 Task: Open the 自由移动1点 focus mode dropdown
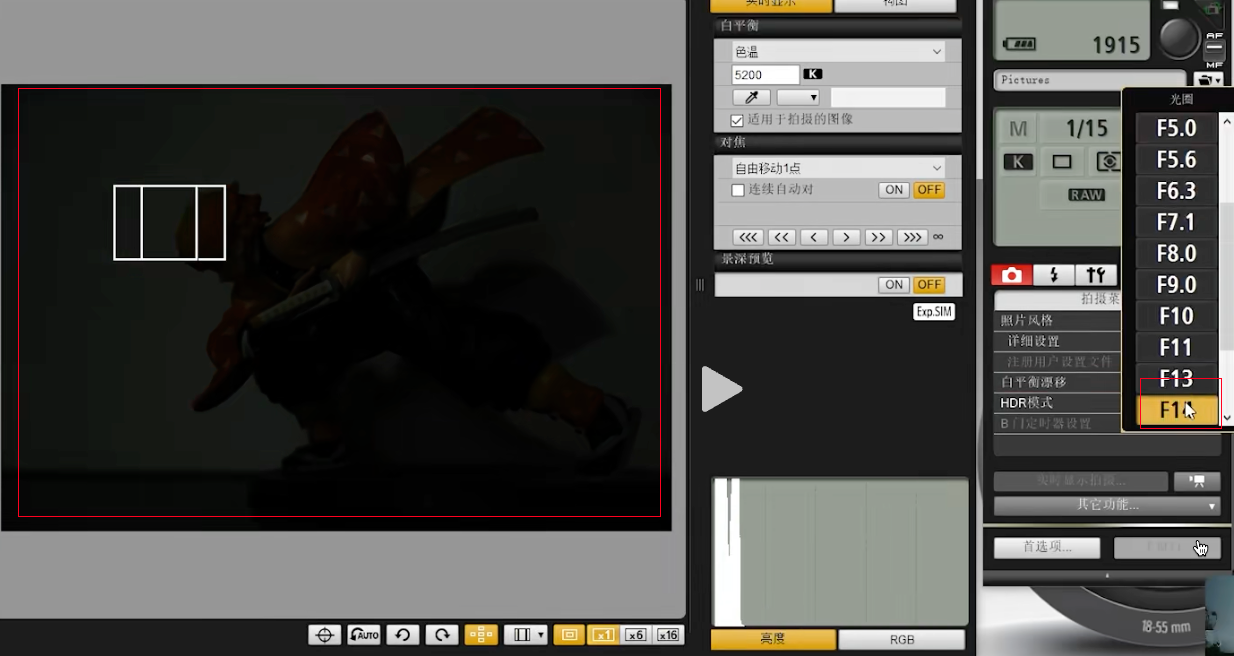838,168
